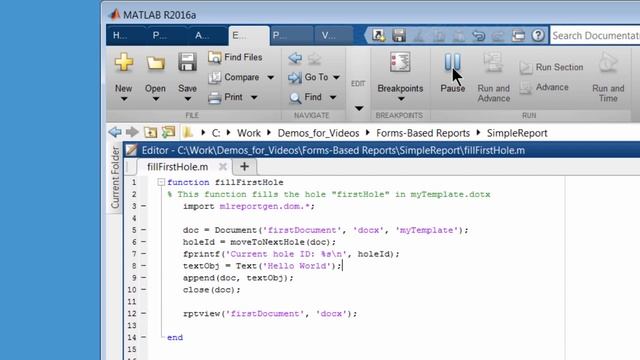Click the quick access Save icon
This screenshot has height=360, width=640.
coord(399,36)
